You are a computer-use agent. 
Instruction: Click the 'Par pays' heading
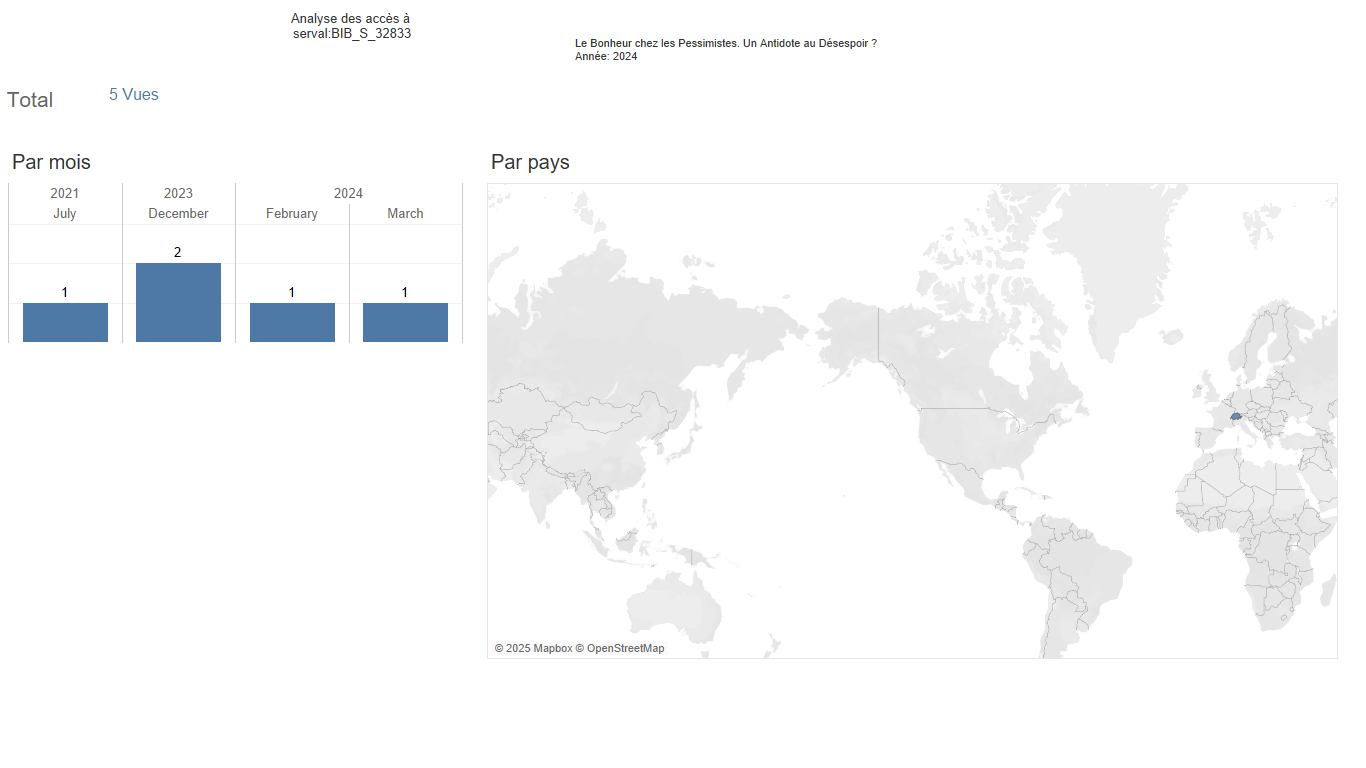(x=530, y=162)
